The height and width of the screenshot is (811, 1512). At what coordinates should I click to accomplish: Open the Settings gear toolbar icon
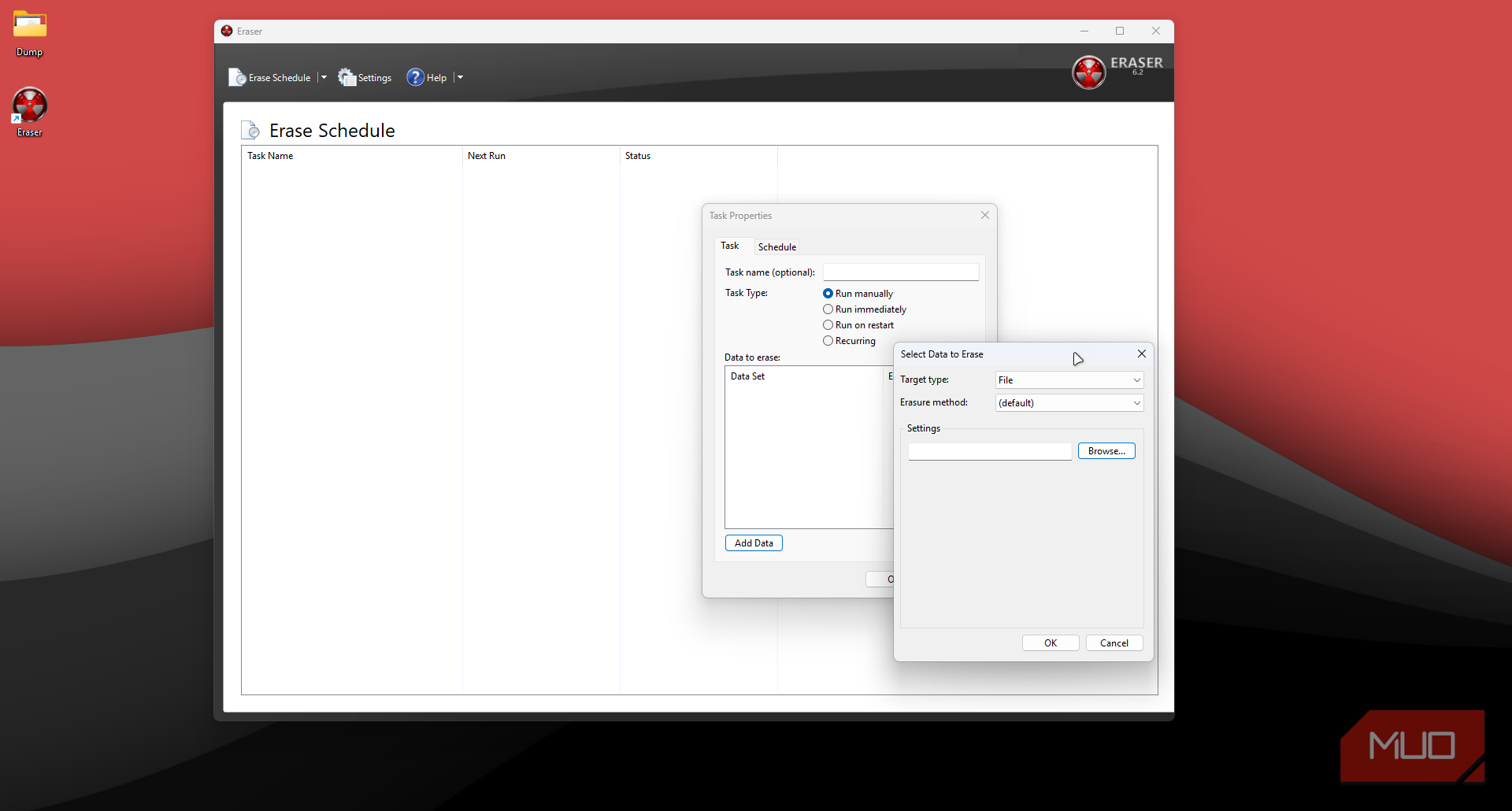(x=346, y=77)
